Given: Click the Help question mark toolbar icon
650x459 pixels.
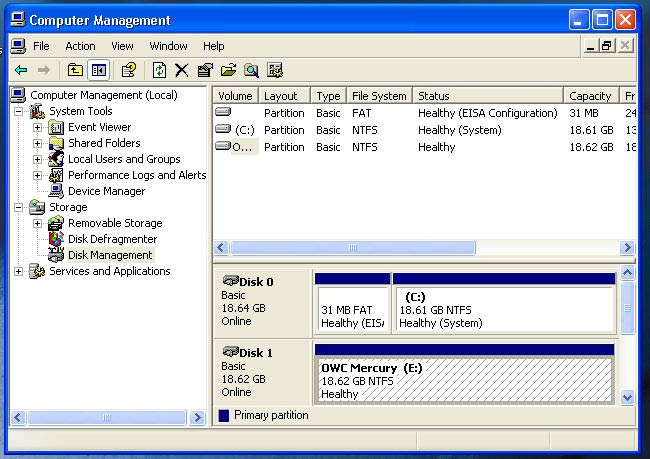Looking at the screenshot, I should click(129, 70).
